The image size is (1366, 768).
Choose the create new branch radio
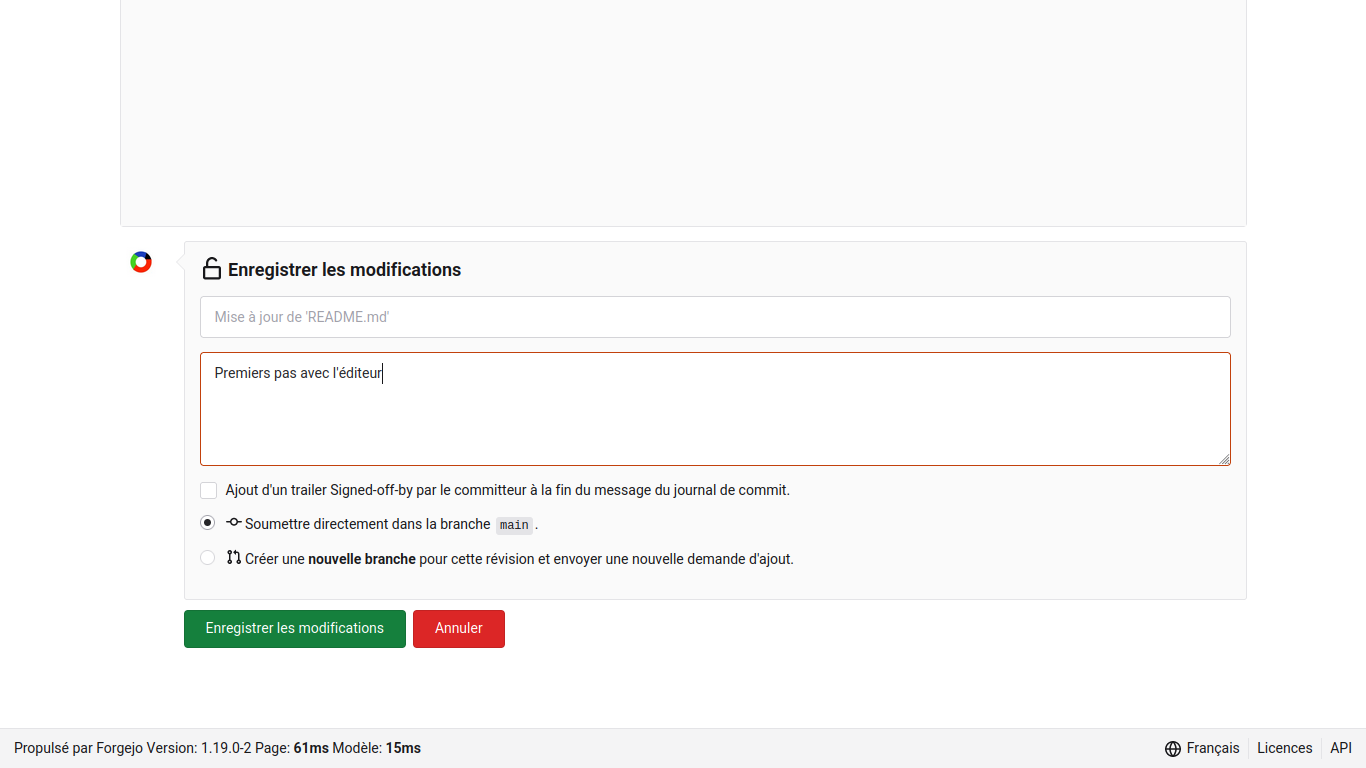[208, 558]
